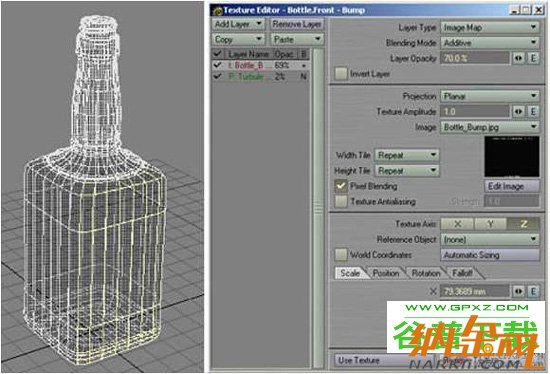
Task: Click the checkmark column header in layer list
Action: point(217,54)
